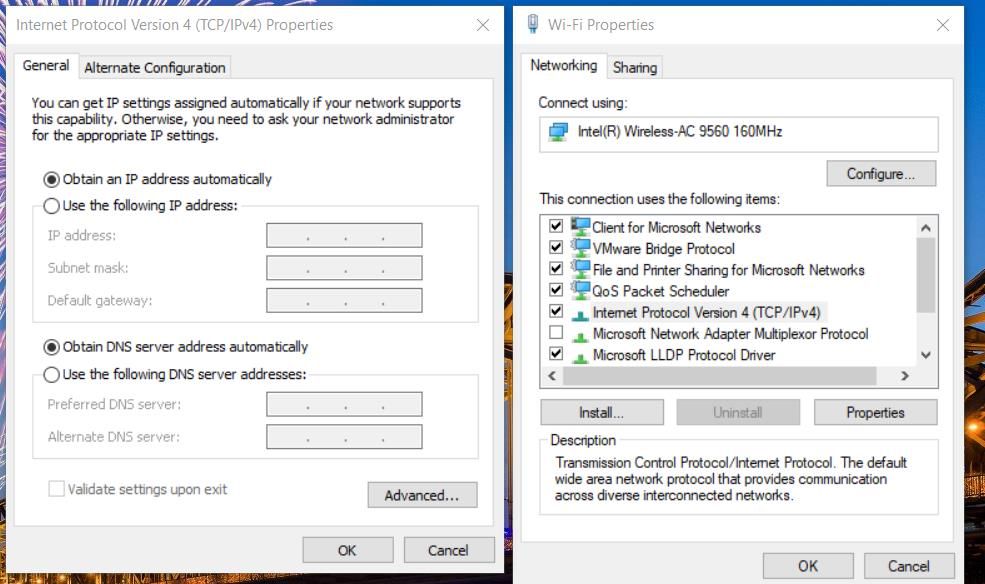The height and width of the screenshot is (584, 985).
Task: Switch to the Networking tab
Action: pyautogui.click(x=563, y=65)
